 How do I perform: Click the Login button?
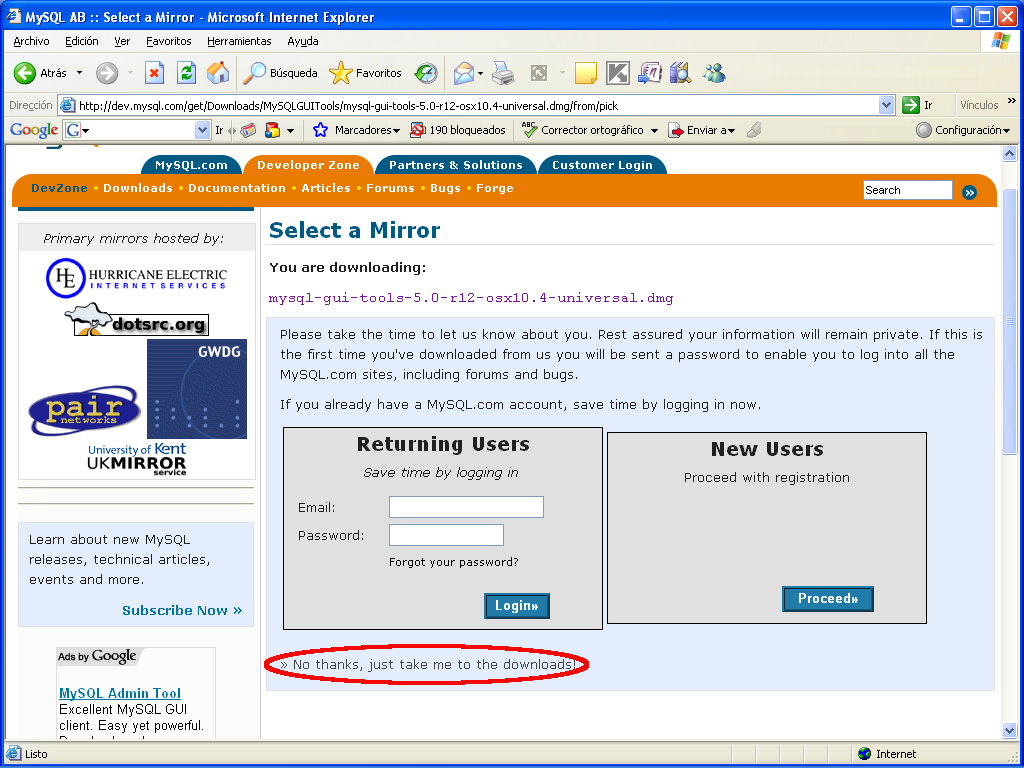(x=517, y=605)
